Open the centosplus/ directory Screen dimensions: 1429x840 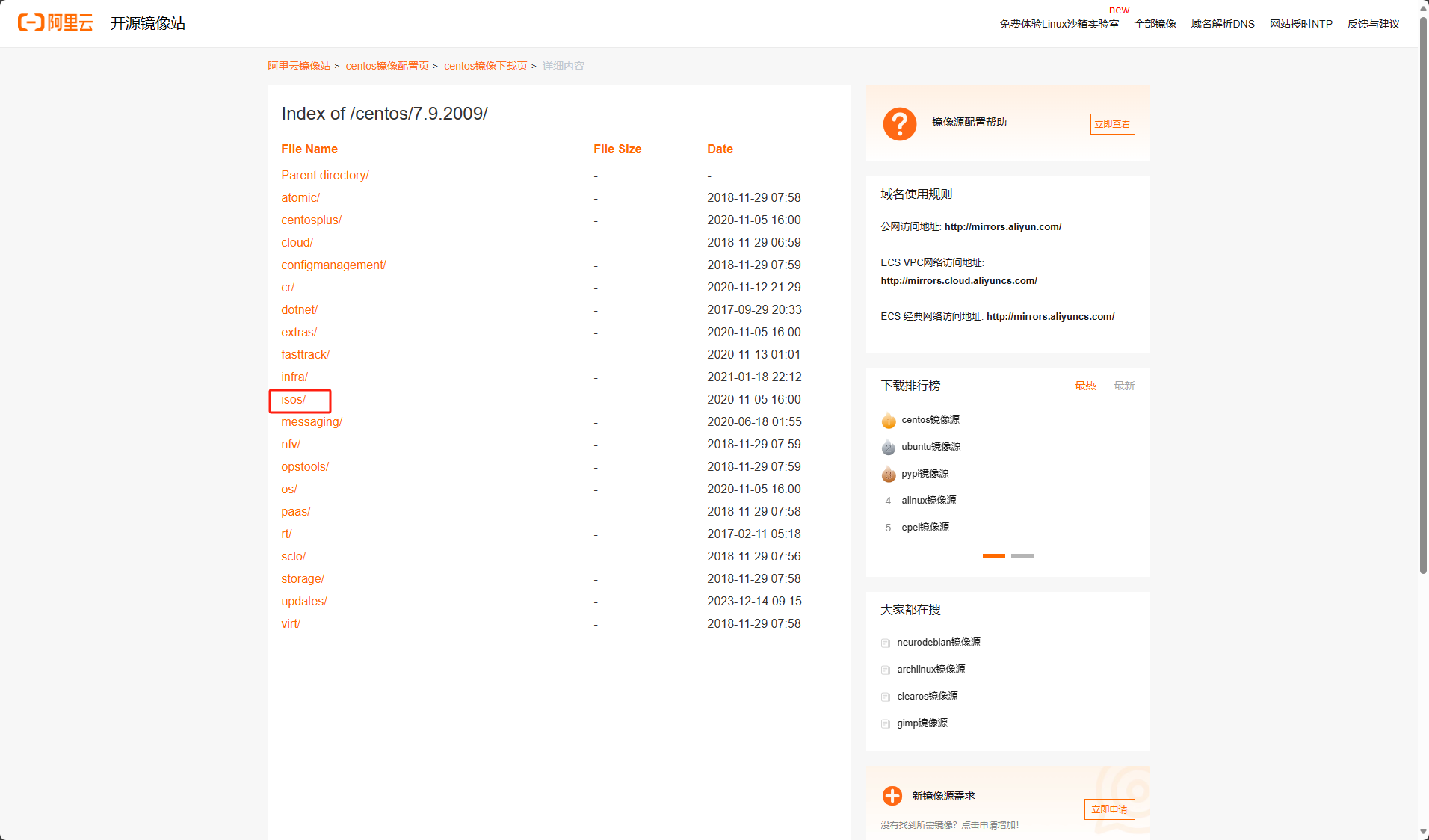click(312, 220)
